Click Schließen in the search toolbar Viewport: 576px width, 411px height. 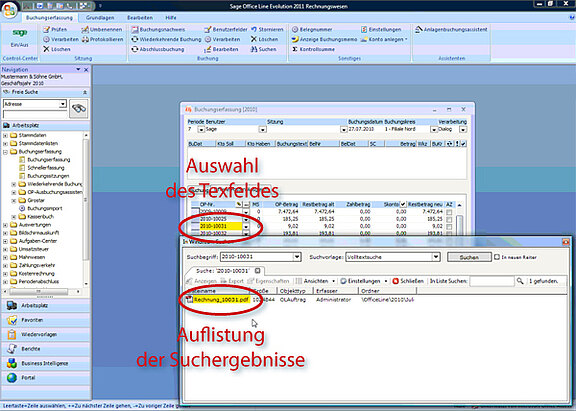point(408,281)
